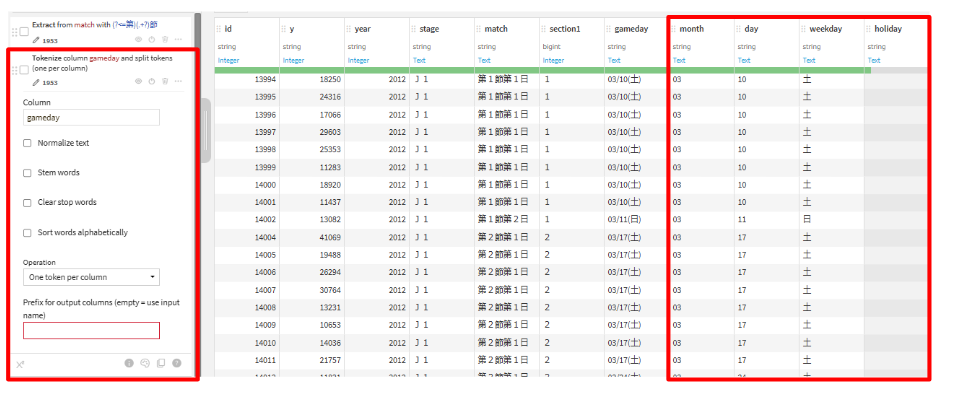Open the gameday column header menu
Viewport: 955px width, 394px height.
point(631,29)
